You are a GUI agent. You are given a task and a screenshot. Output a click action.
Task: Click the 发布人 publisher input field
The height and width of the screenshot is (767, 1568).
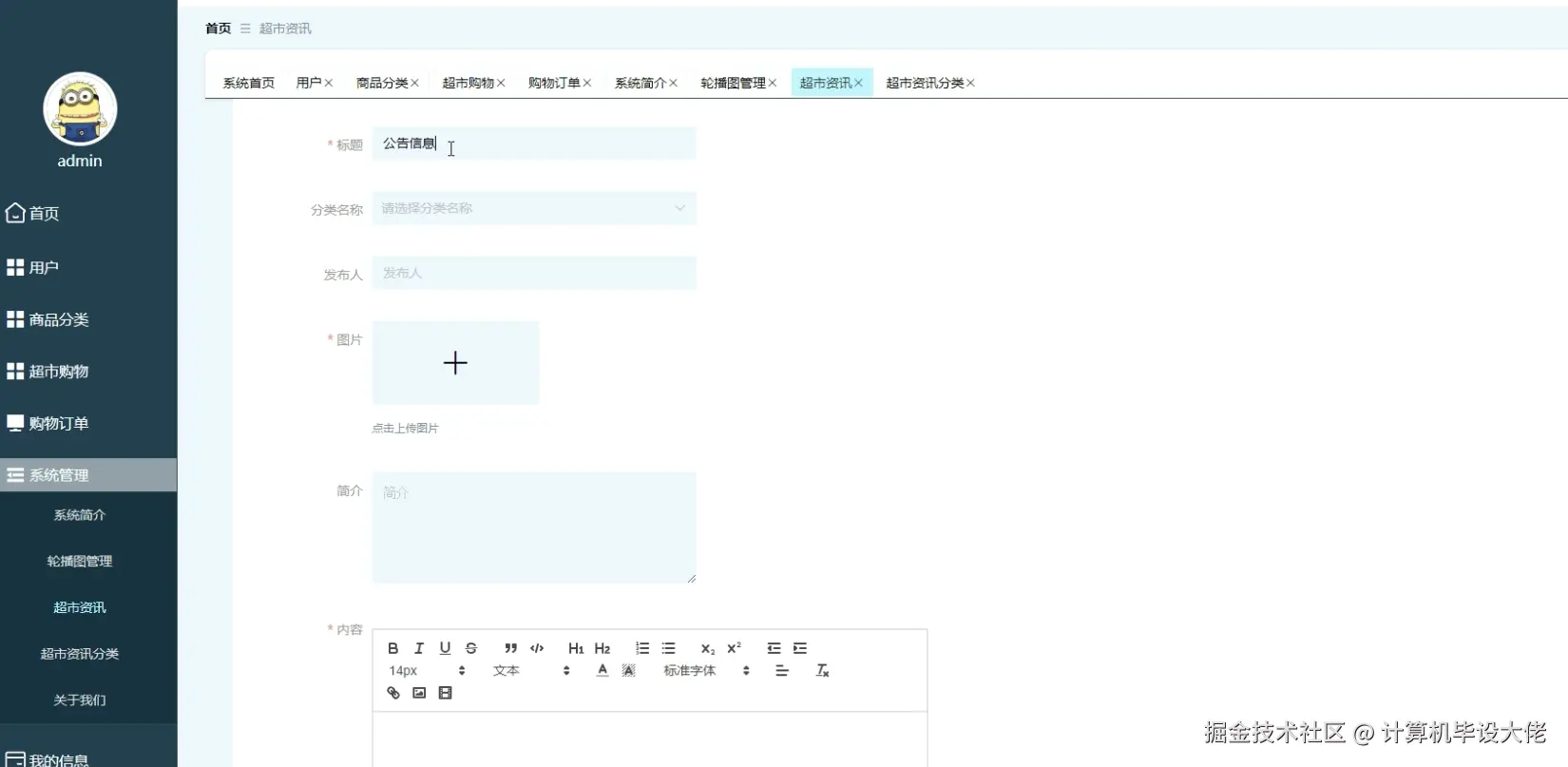pyautogui.click(x=534, y=273)
